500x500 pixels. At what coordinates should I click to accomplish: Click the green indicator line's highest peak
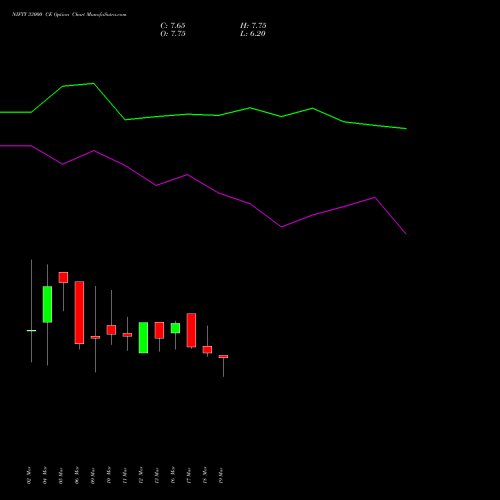93,83
